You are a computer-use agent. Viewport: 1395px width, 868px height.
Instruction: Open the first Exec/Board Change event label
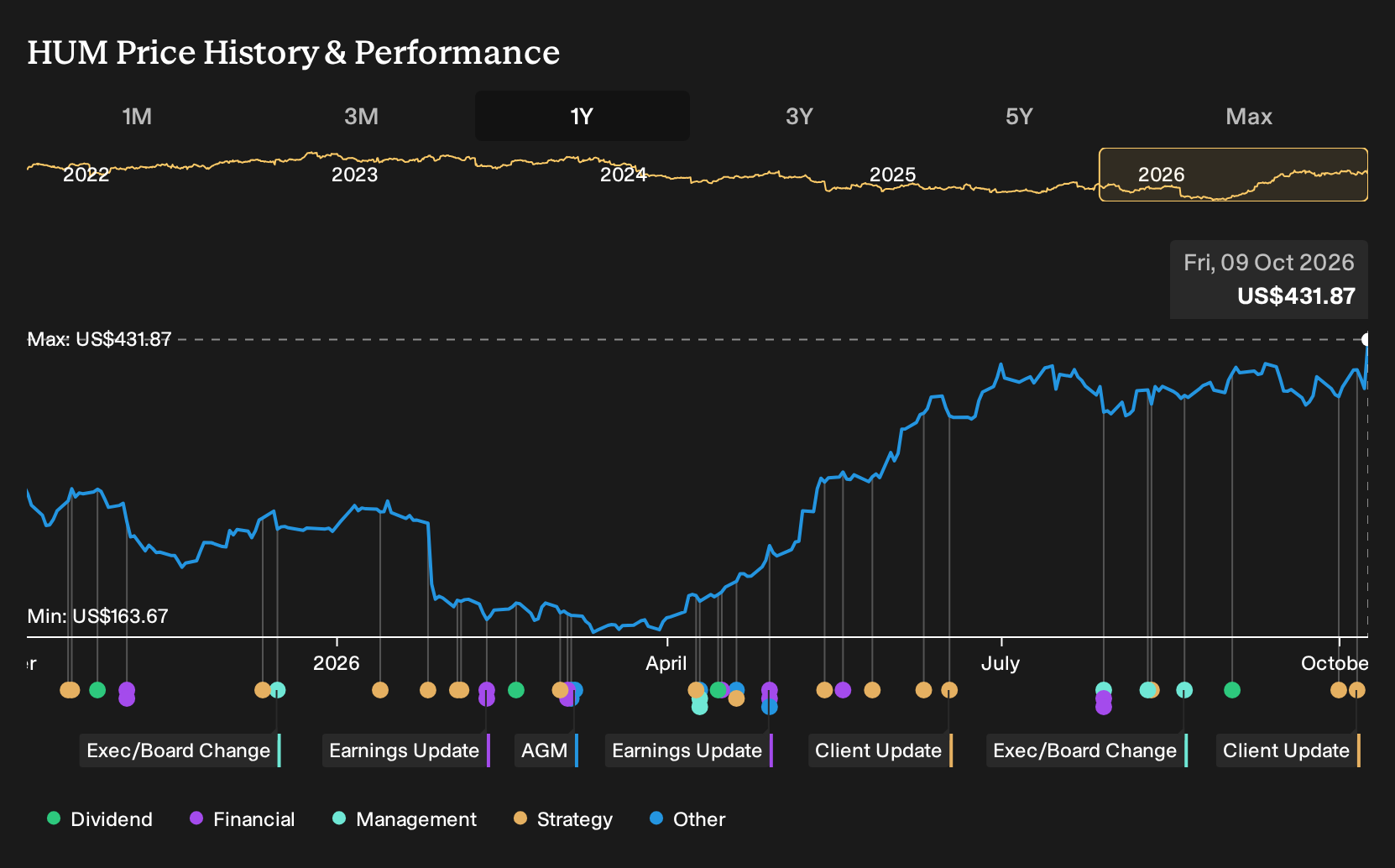(x=180, y=750)
